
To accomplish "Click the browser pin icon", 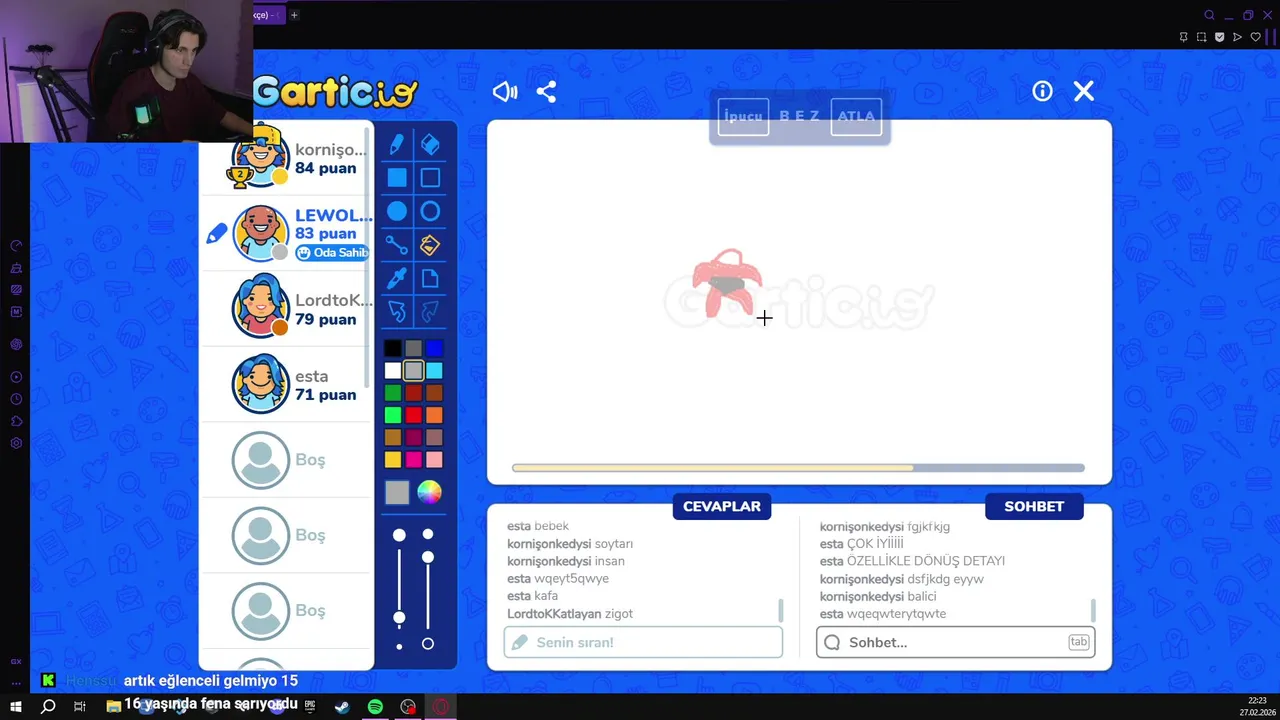I will point(1183,37).
